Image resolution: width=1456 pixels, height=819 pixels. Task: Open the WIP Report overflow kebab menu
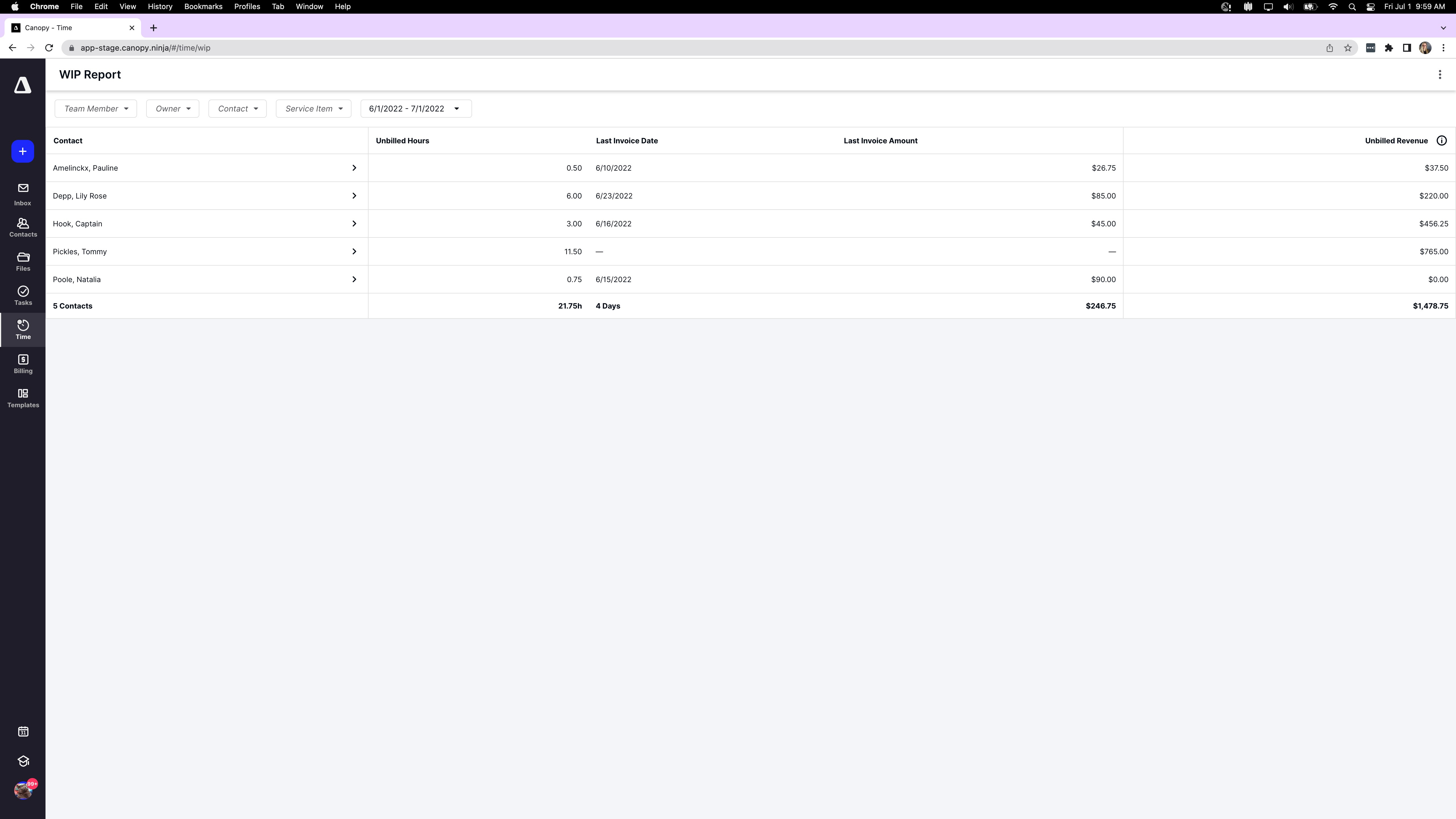point(1439,74)
